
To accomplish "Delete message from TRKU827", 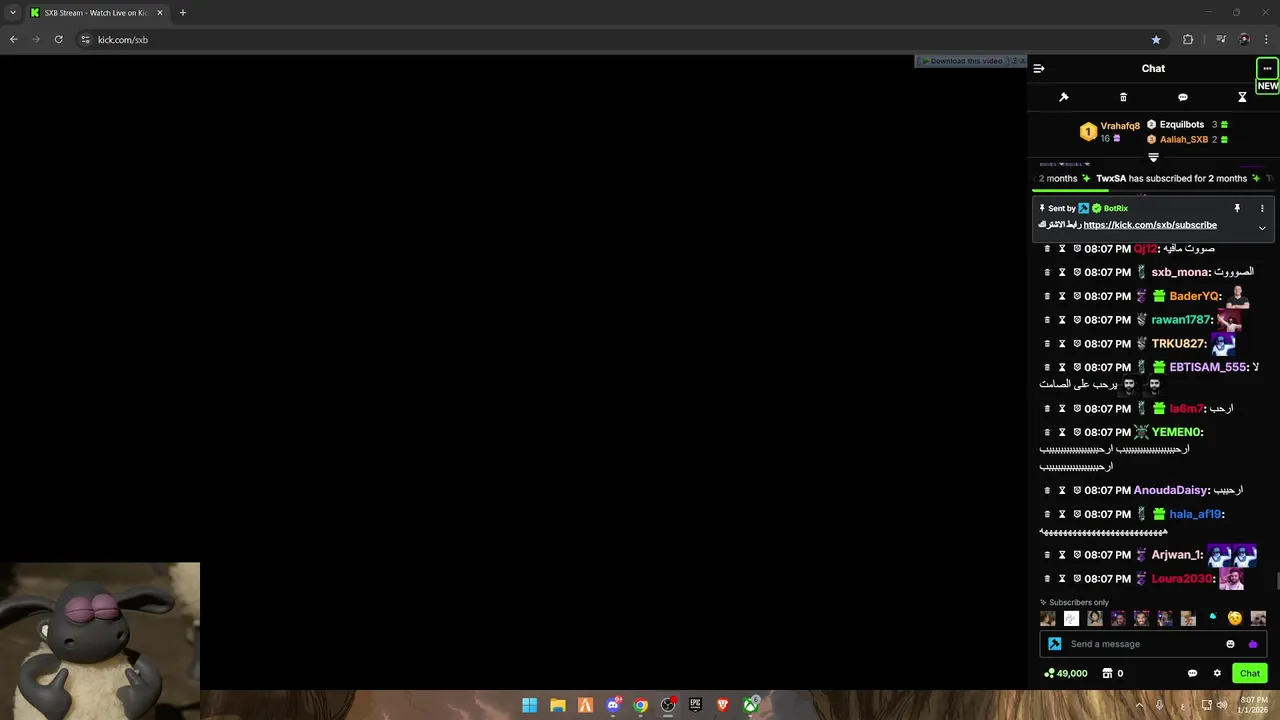I will click(x=1047, y=344).
